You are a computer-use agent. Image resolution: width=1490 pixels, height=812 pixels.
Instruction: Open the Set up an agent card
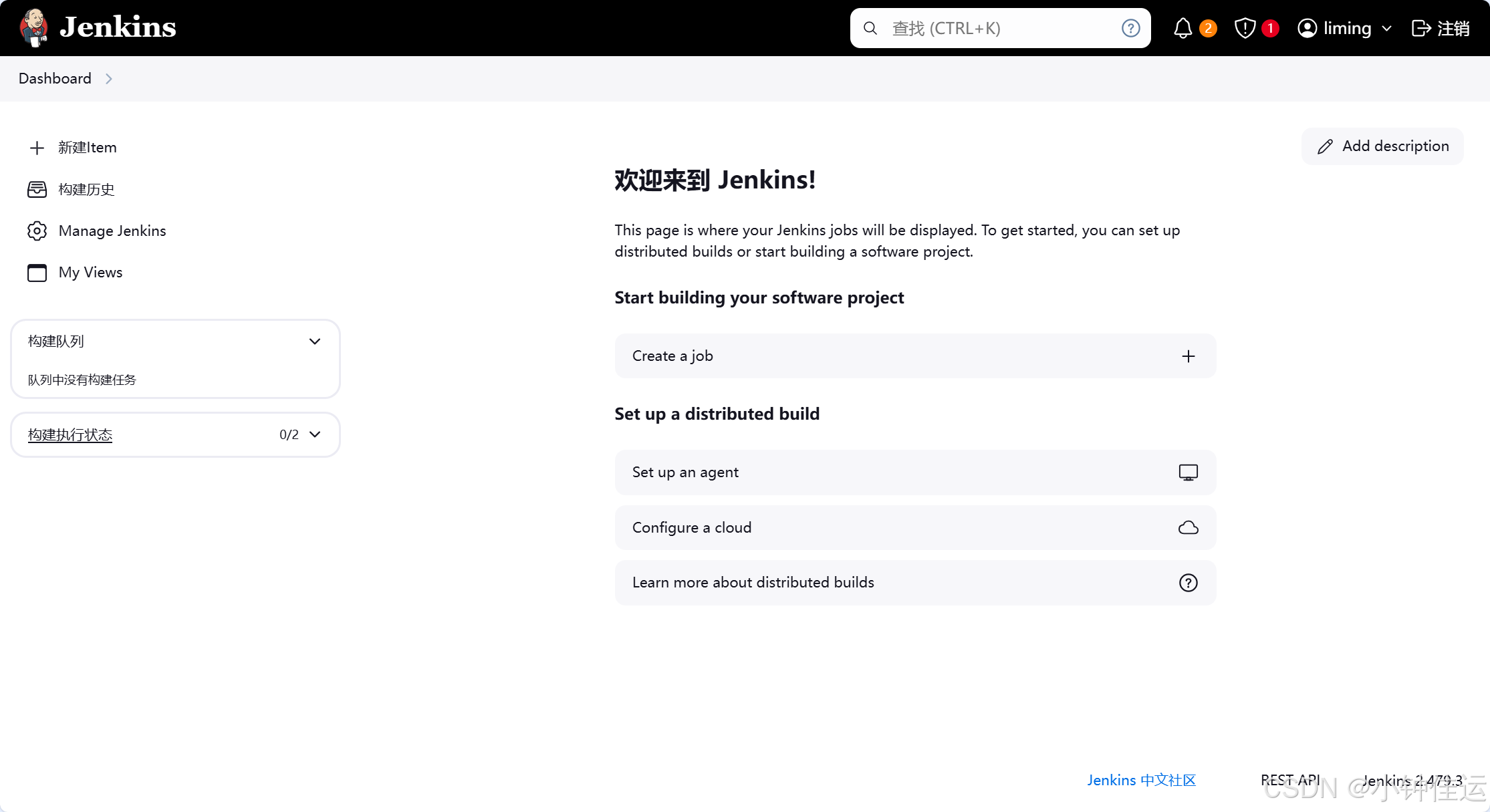(915, 472)
